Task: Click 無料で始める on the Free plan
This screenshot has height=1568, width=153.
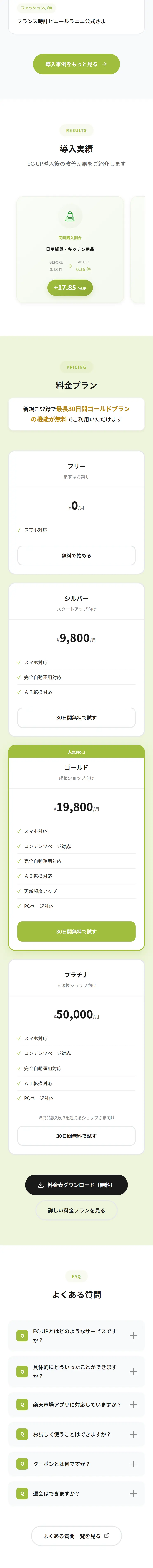Action: (76, 556)
